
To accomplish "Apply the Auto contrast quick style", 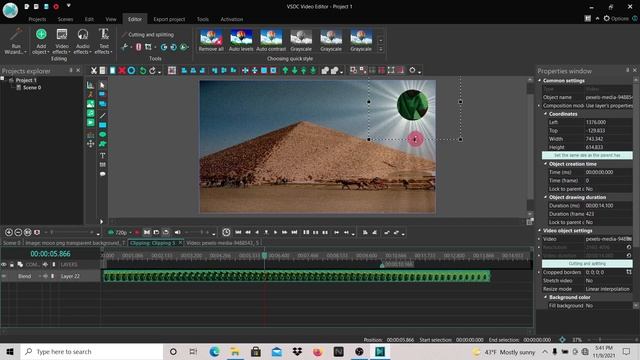I will [271, 40].
